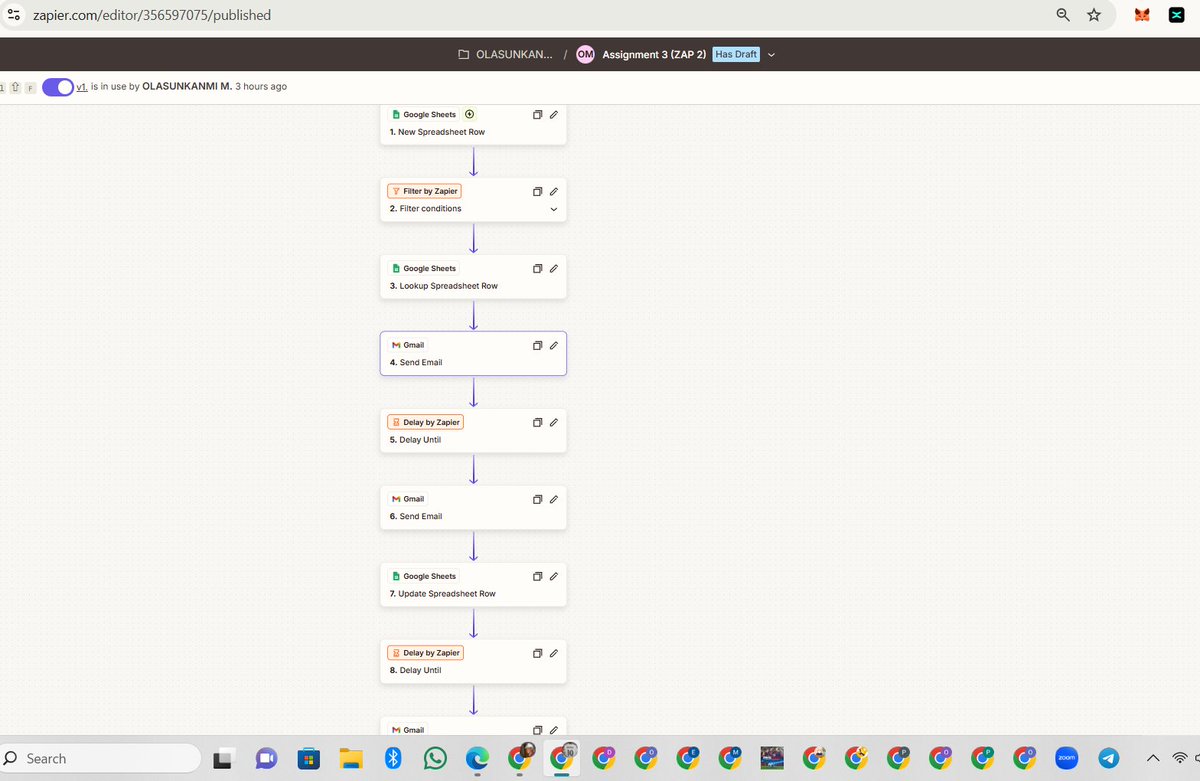Edit step 4 Send Email via pencil

(x=553, y=345)
